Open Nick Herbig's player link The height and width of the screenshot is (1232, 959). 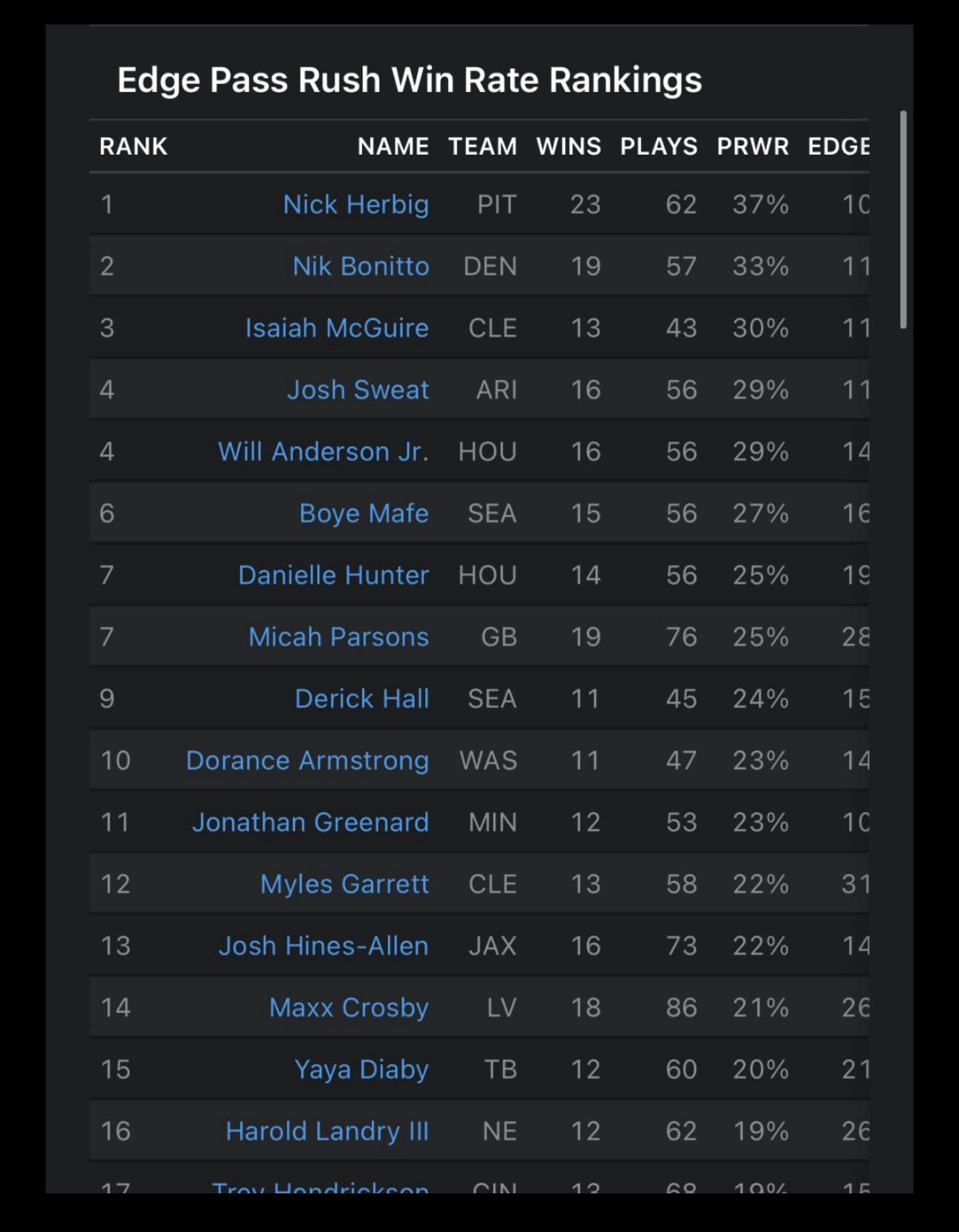point(355,204)
